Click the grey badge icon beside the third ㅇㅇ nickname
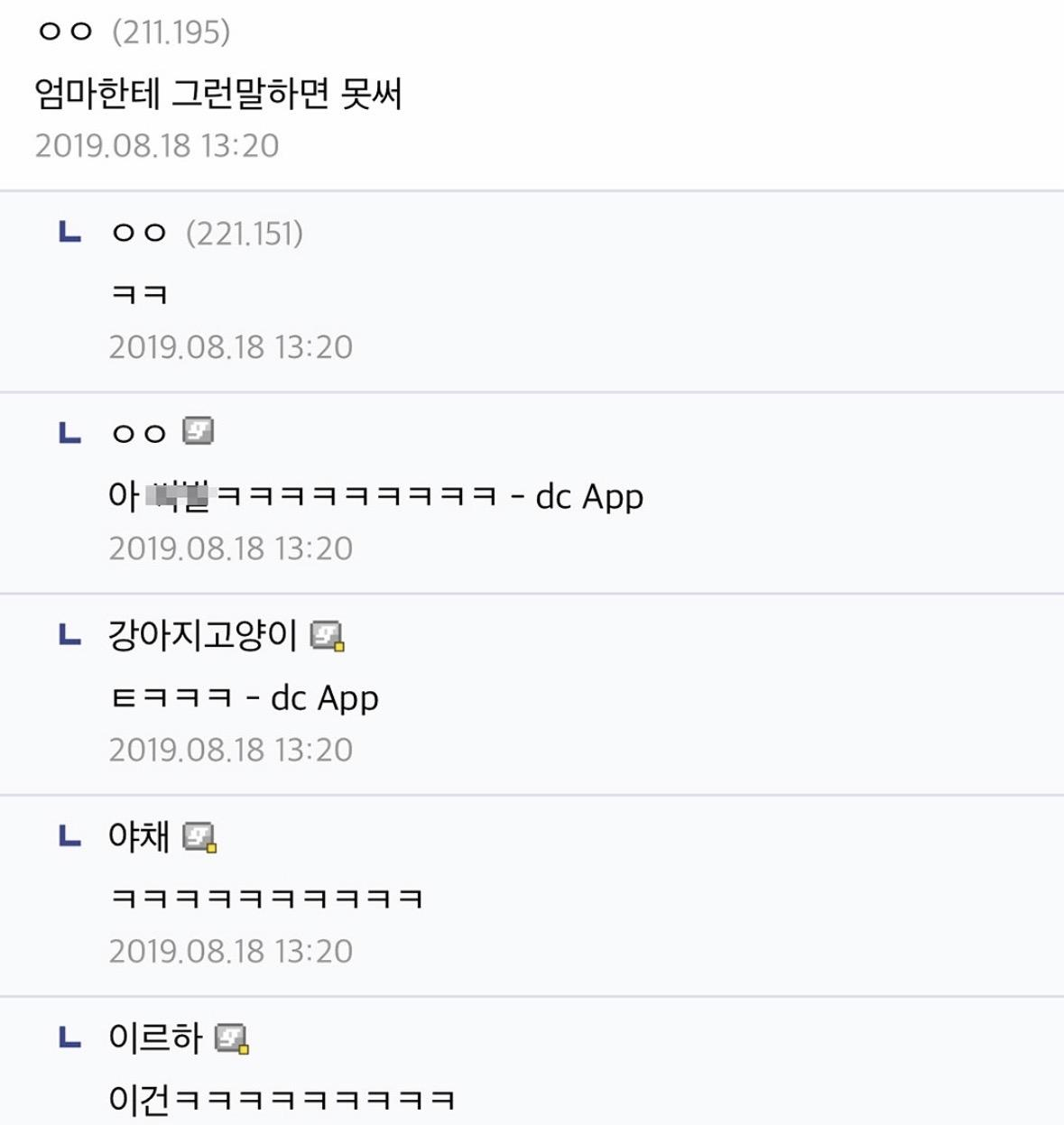Image resolution: width=1064 pixels, height=1125 pixels. point(198,431)
